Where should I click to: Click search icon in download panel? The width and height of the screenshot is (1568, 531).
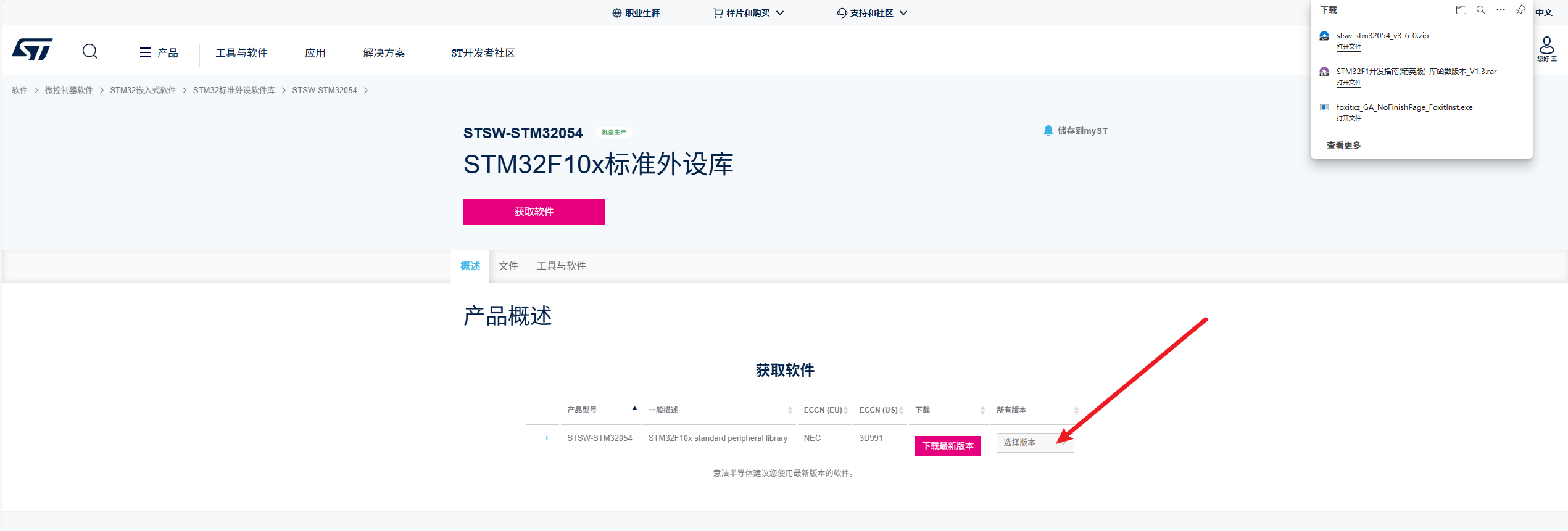pyautogui.click(x=1481, y=10)
